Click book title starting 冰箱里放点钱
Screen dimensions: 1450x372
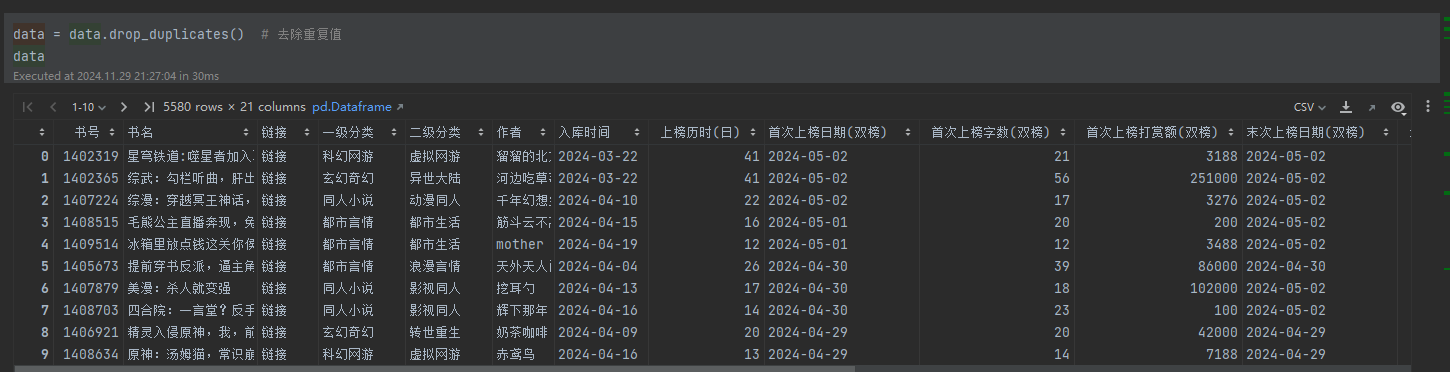(x=190, y=244)
